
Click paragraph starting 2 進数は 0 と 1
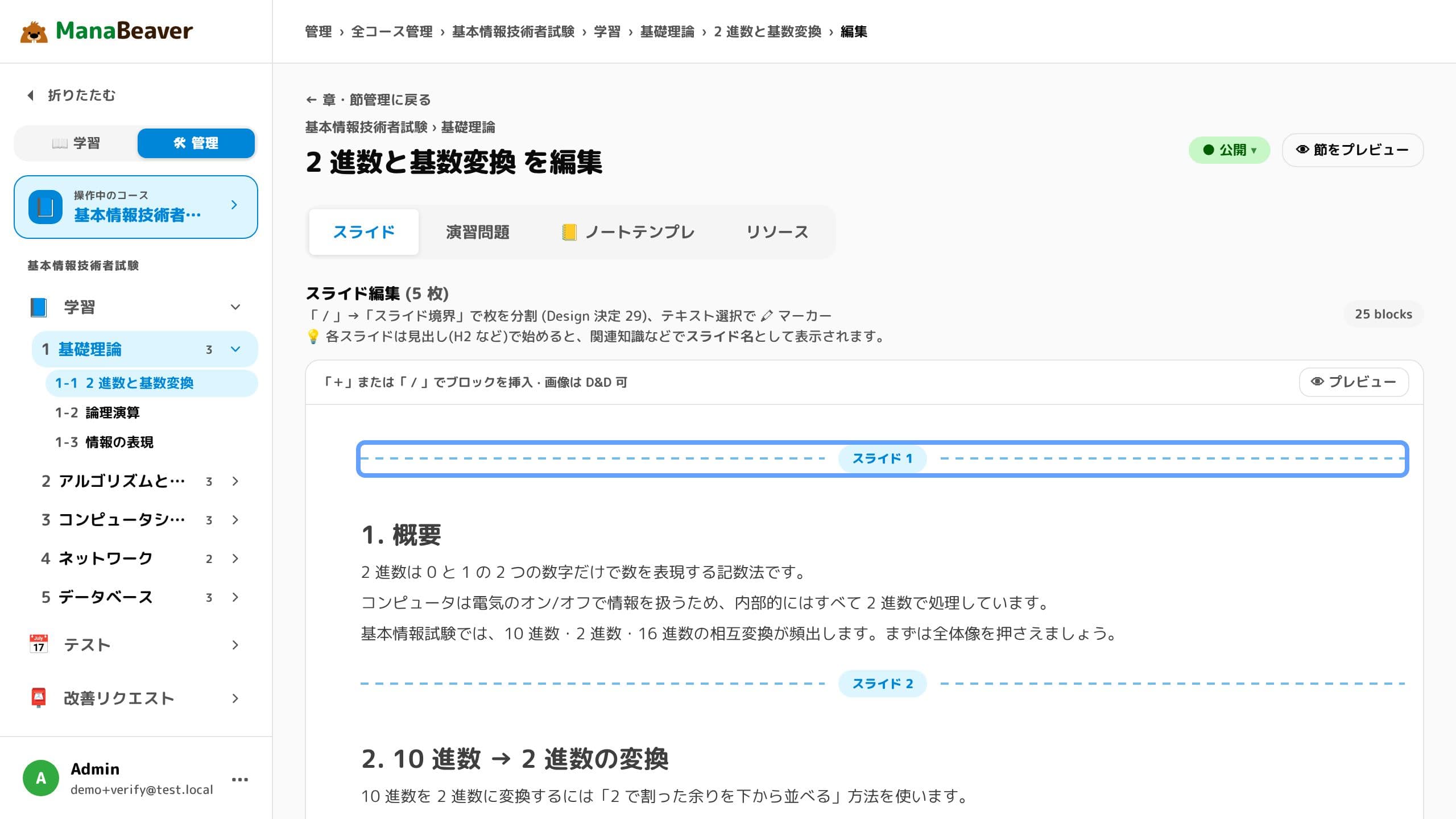(x=584, y=572)
